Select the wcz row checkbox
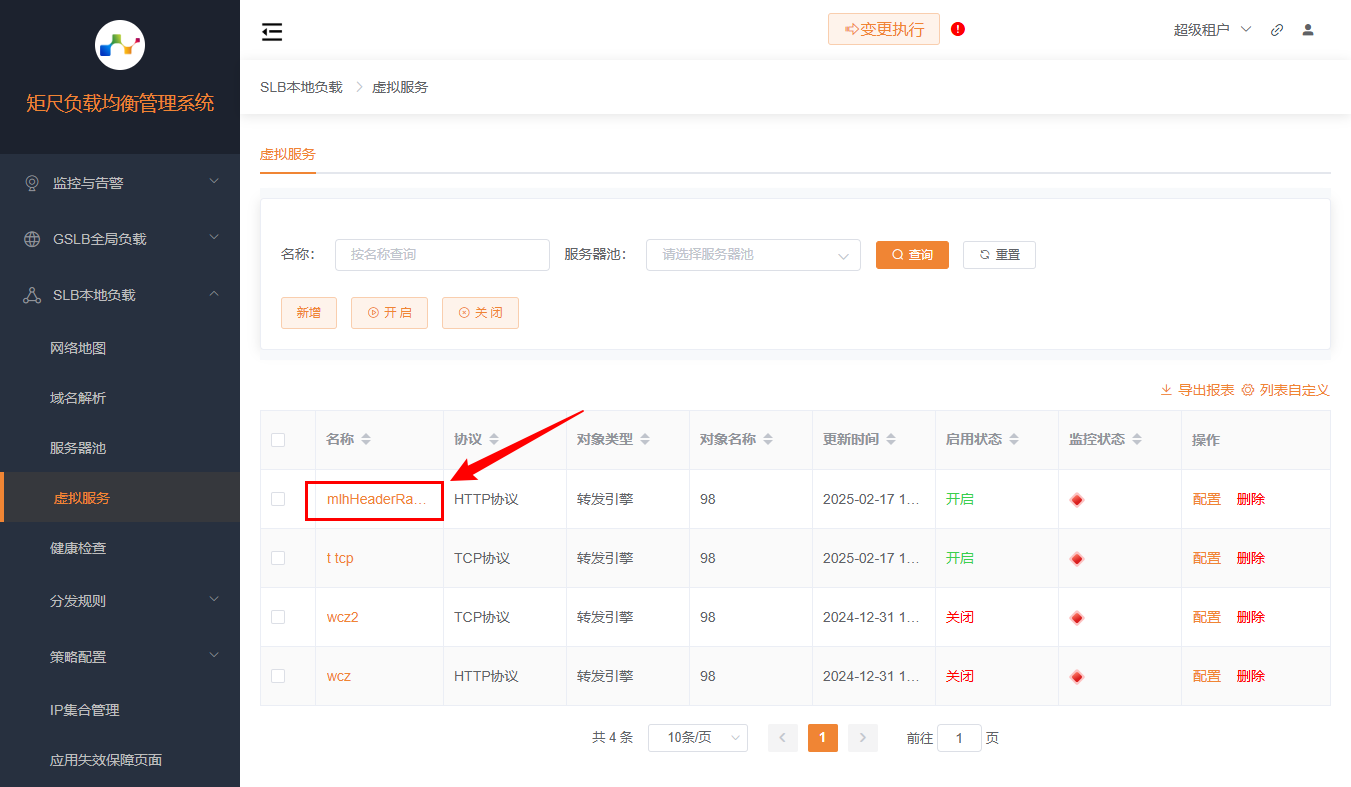 [x=278, y=676]
